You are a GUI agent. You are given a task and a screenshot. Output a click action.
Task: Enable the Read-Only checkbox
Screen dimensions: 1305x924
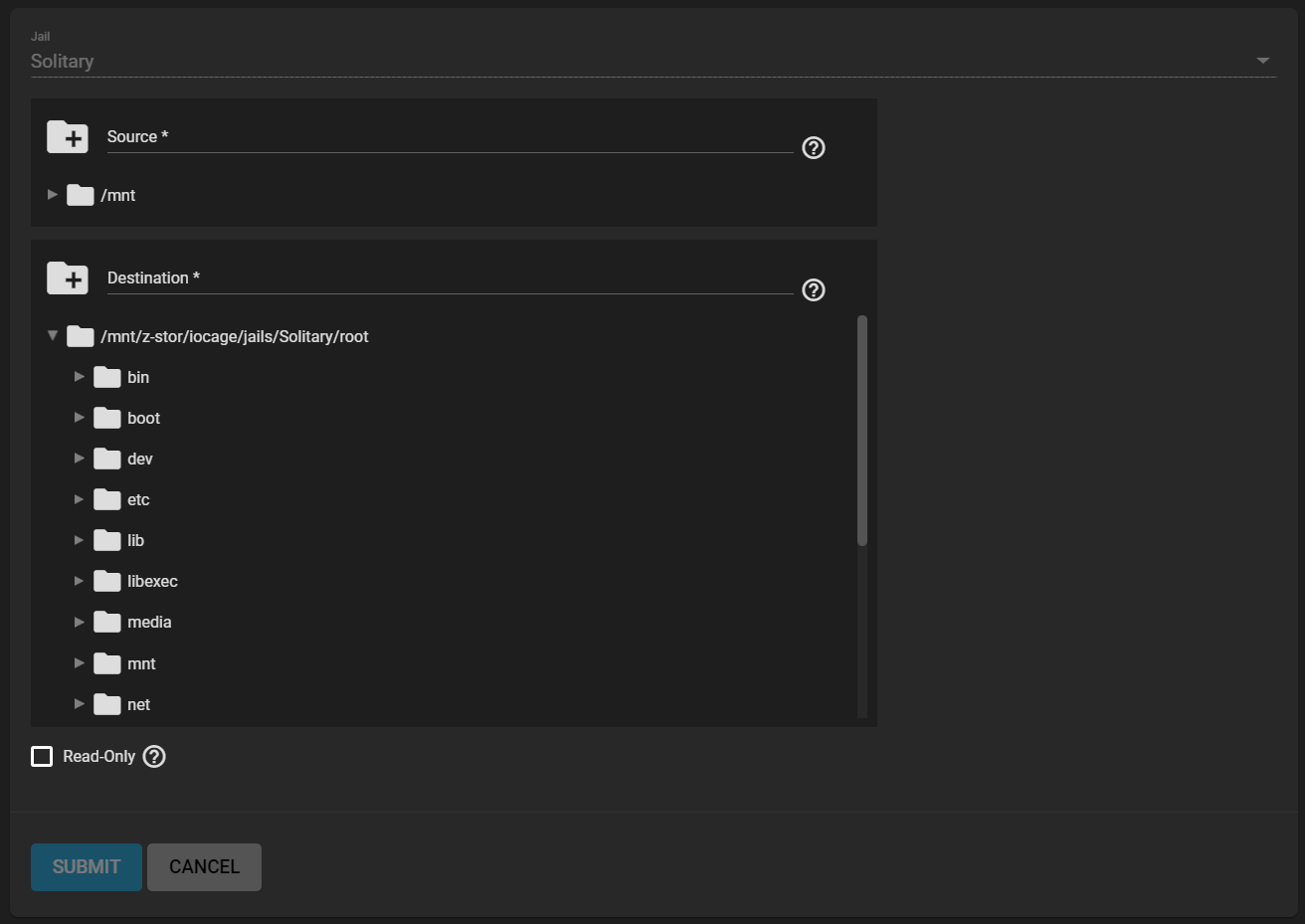pos(42,757)
